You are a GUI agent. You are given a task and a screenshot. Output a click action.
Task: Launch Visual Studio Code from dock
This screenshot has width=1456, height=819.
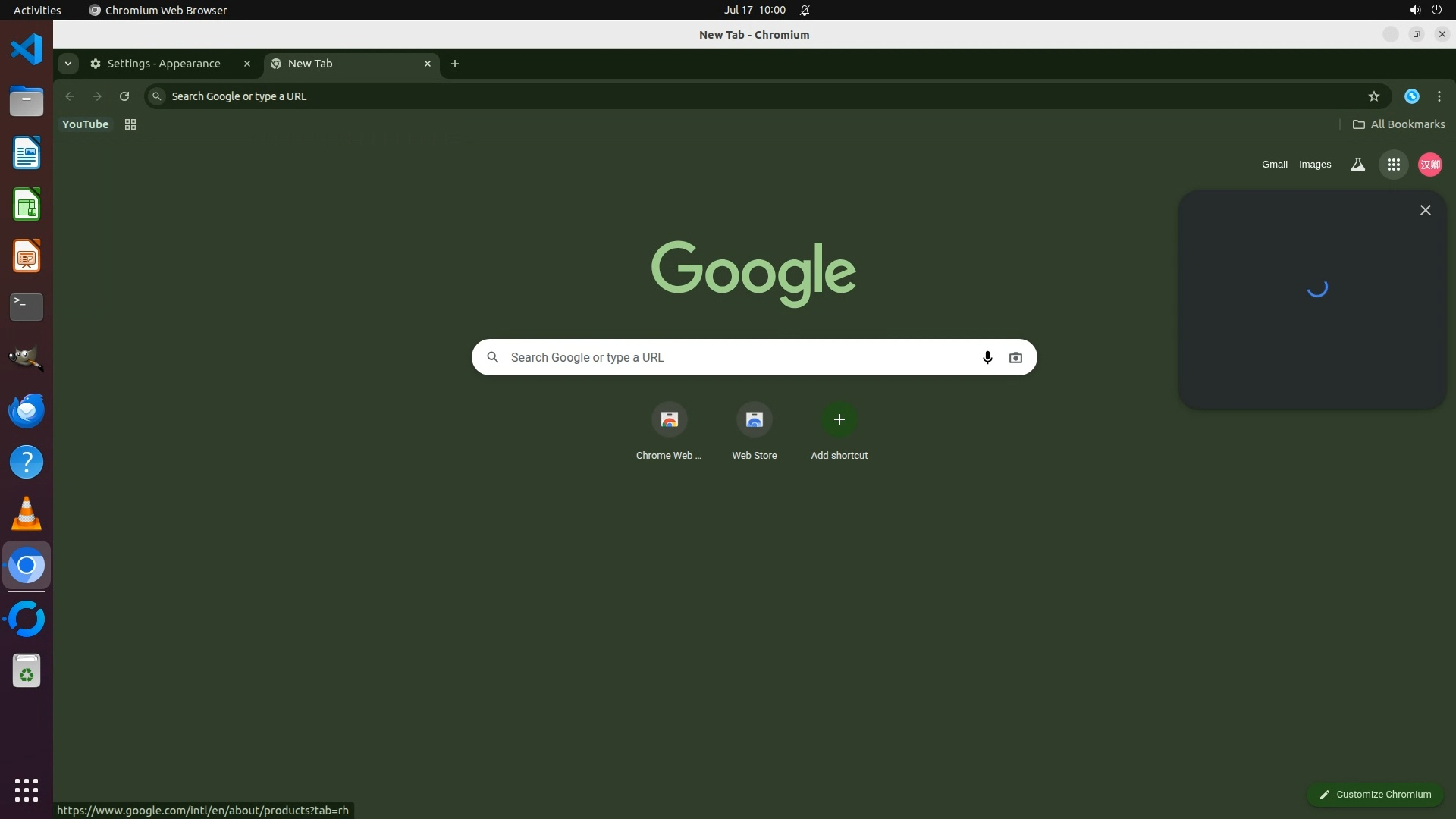click(x=27, y=50)
